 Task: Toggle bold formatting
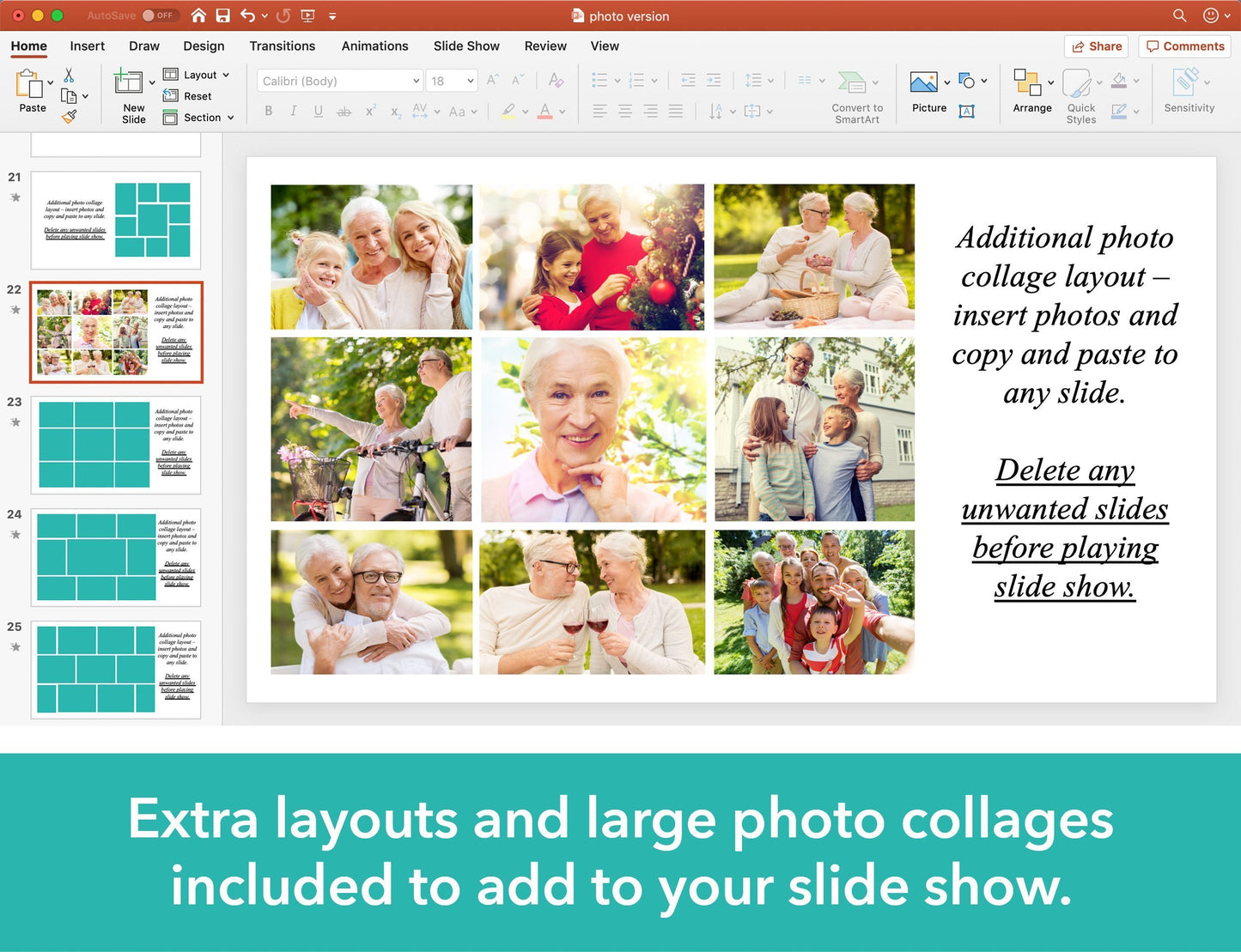coord(268,111)
